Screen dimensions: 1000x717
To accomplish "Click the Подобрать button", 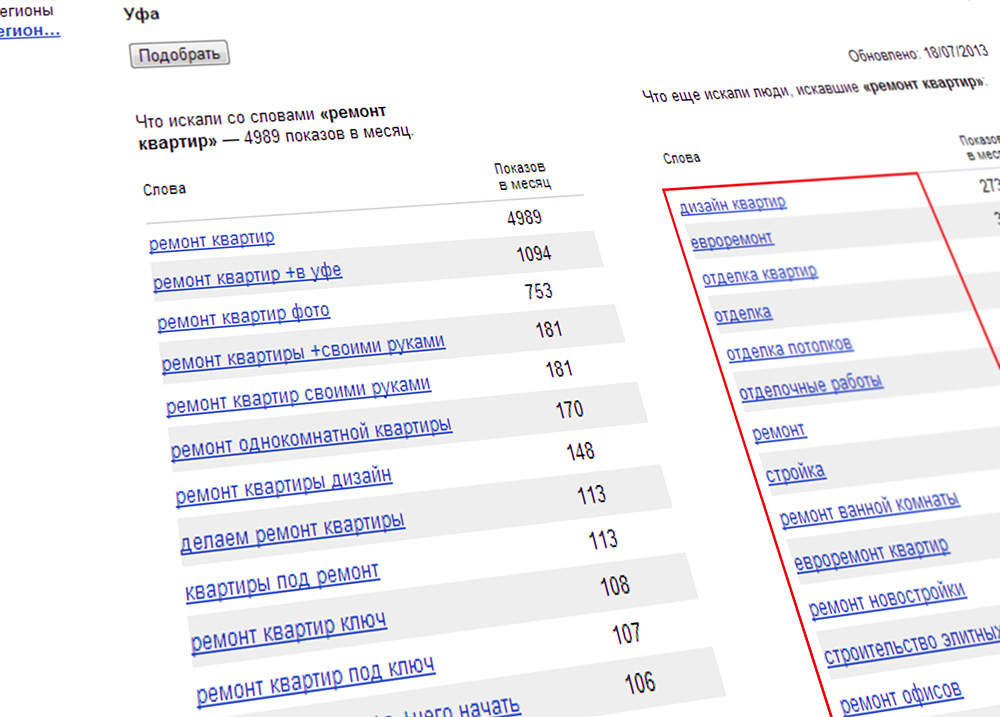I will pos(180,54).
